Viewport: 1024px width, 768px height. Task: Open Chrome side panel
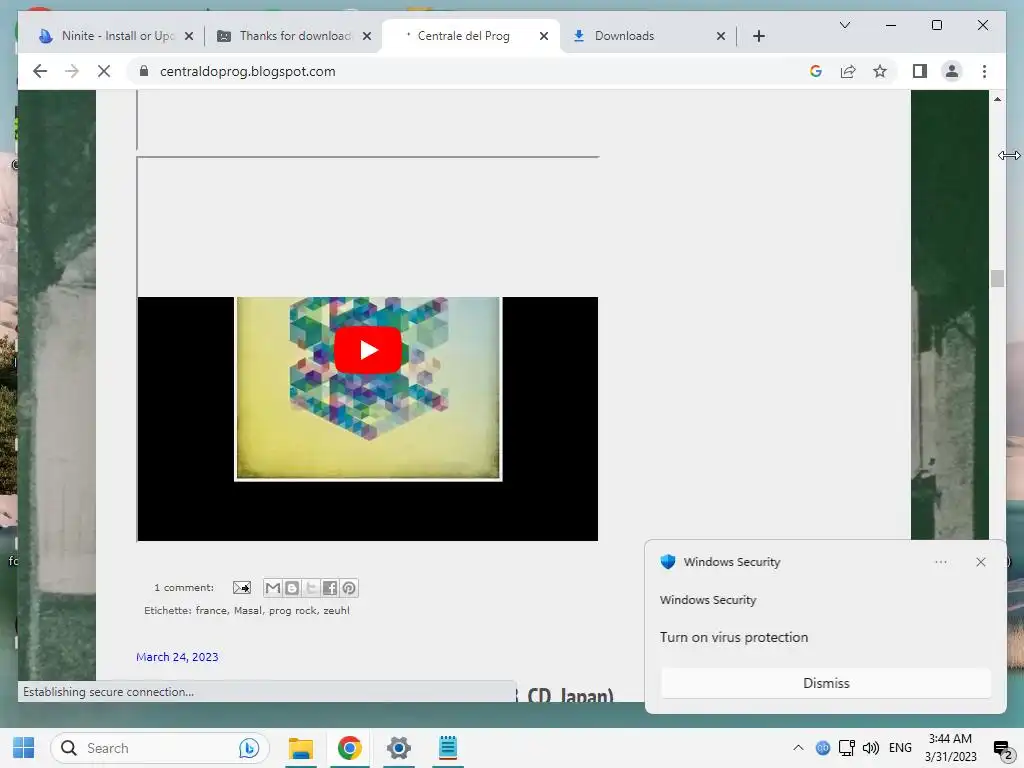920,71
